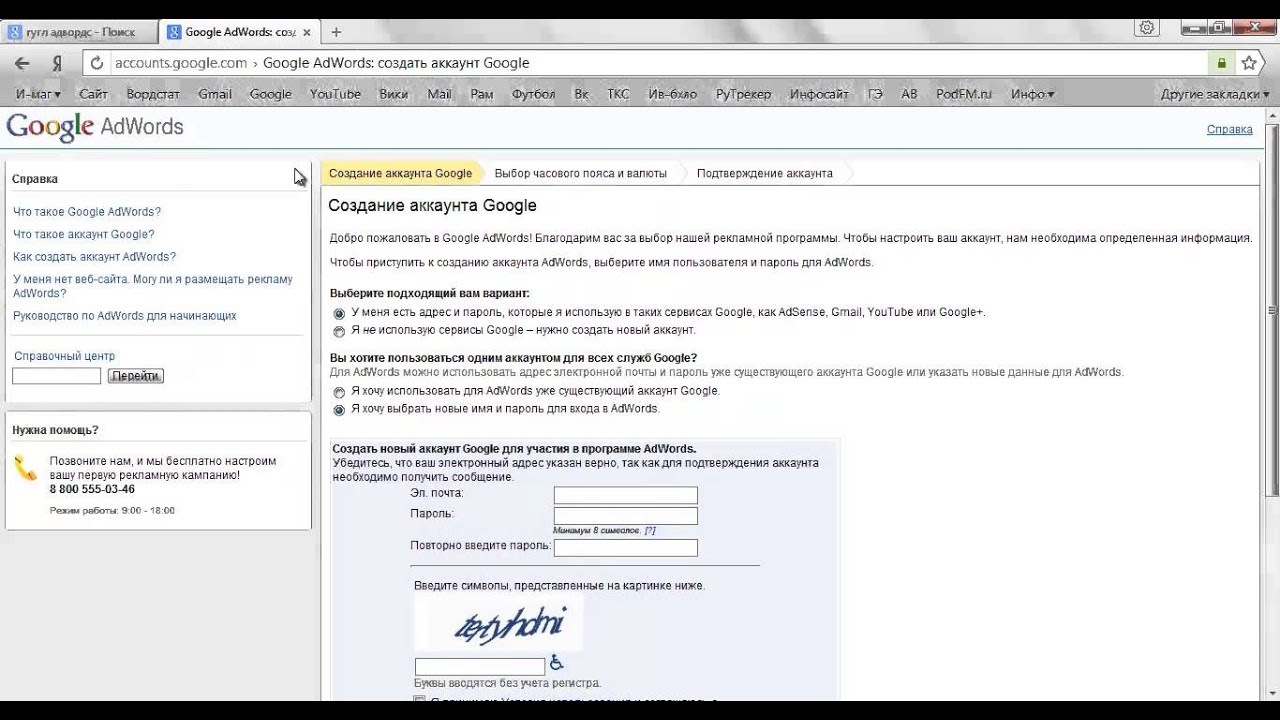The image size is (1280, 720).
Task: Open the 'ГЭ' bookmark
Action: tap(875, 94)
